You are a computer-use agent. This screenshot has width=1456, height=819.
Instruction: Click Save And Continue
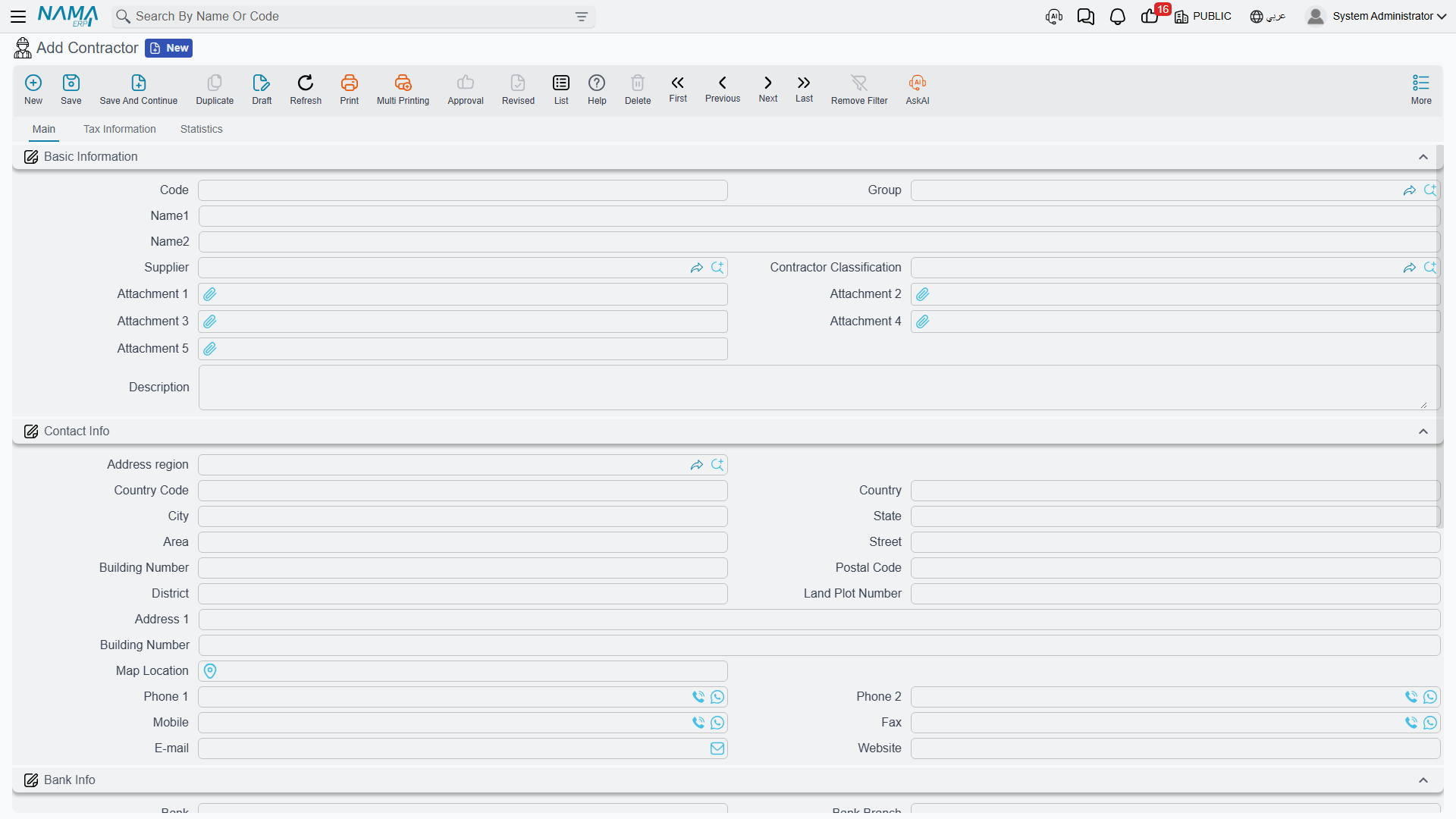click(139, 89)
